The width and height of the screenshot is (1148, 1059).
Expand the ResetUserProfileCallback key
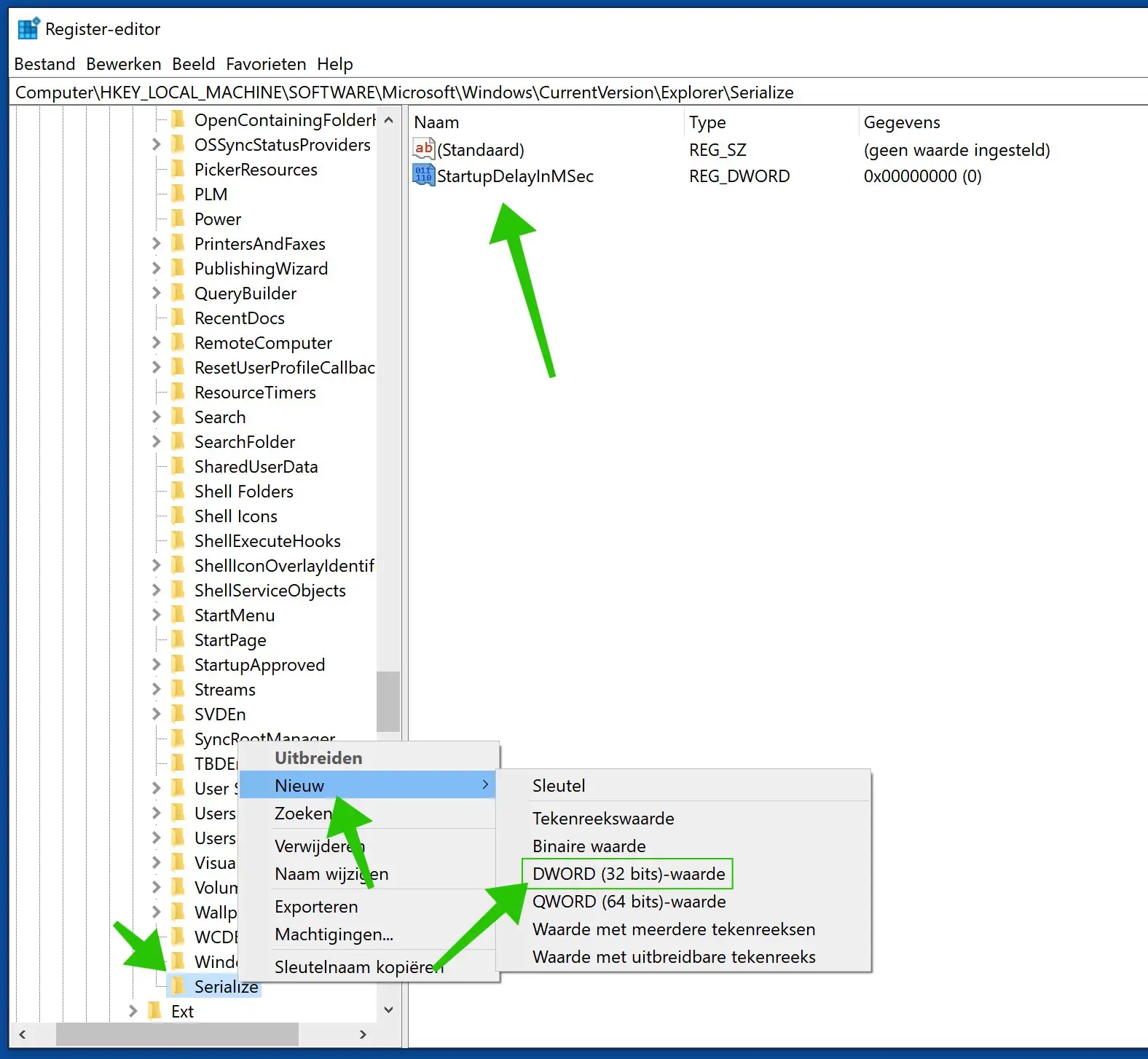pyautogui.click(x=156, y=367)
